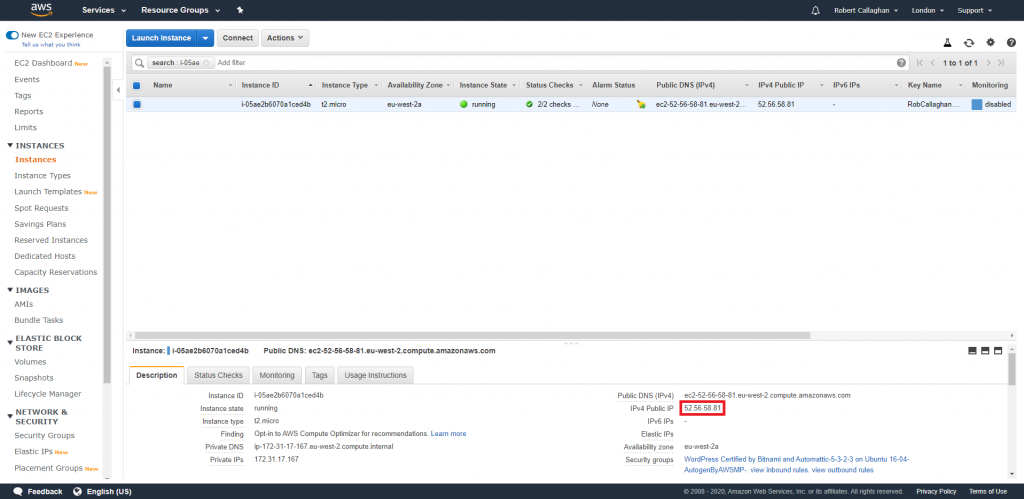Viewport: 1024px width, 499px height.
Task: Click the 2/2 checks status icon
Action: 530,105
